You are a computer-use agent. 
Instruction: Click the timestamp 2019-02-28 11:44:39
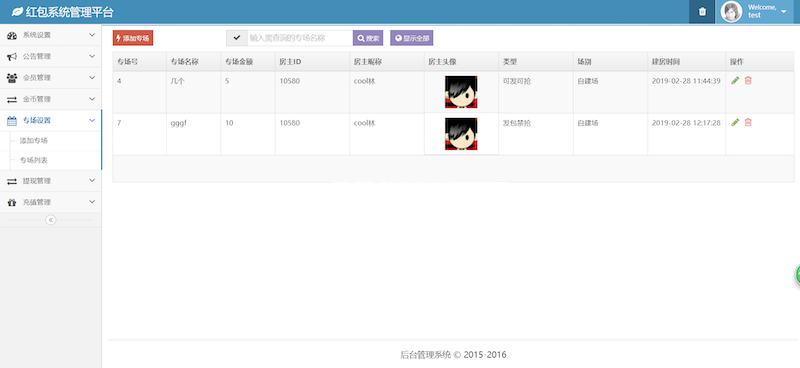click(x=686, y=81)
